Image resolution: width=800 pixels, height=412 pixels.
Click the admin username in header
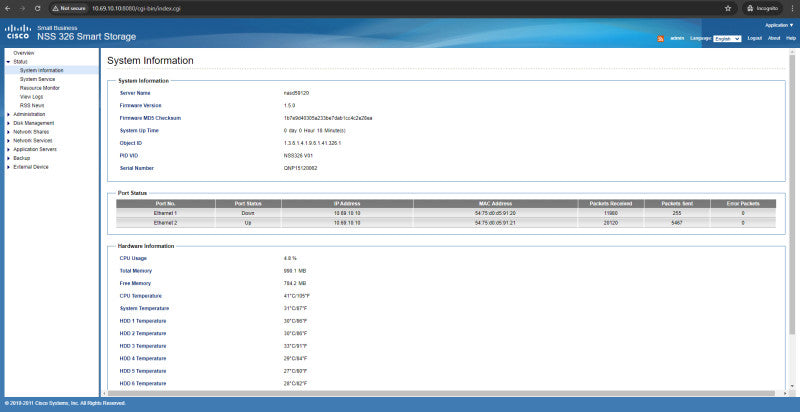(x=677, y=39)
